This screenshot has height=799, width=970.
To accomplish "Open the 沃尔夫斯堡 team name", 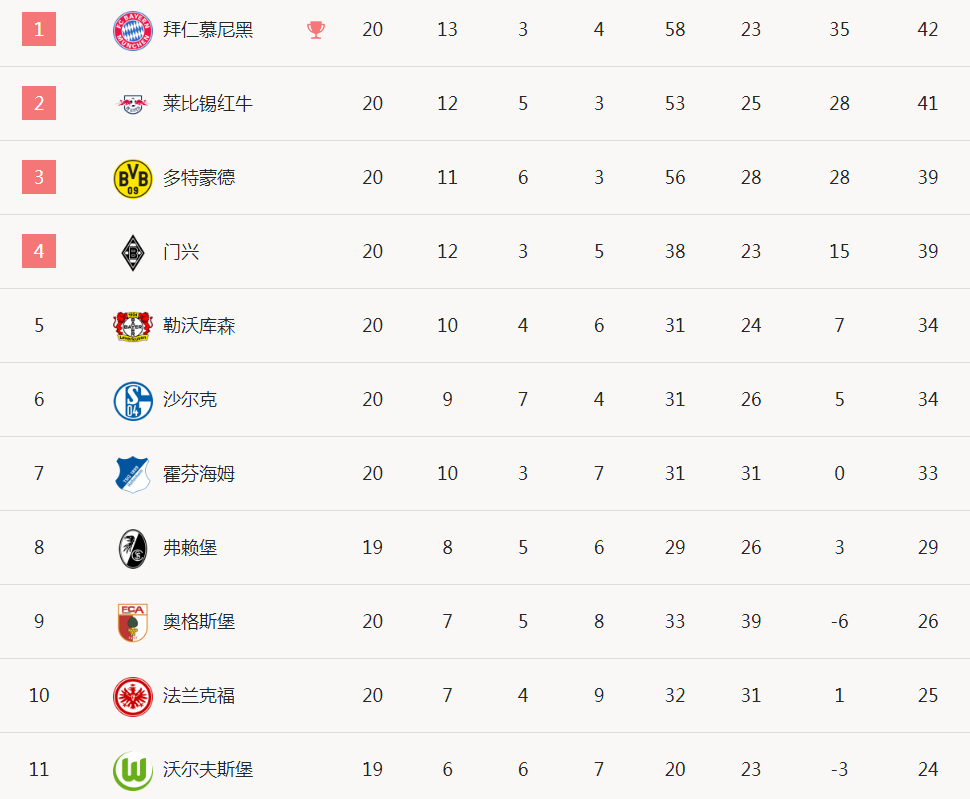I will tap(208, 770).
